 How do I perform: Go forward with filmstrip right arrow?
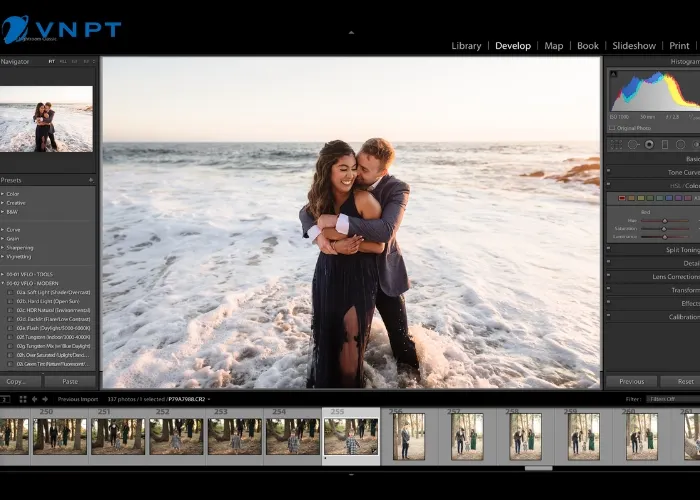pos(45,399)
